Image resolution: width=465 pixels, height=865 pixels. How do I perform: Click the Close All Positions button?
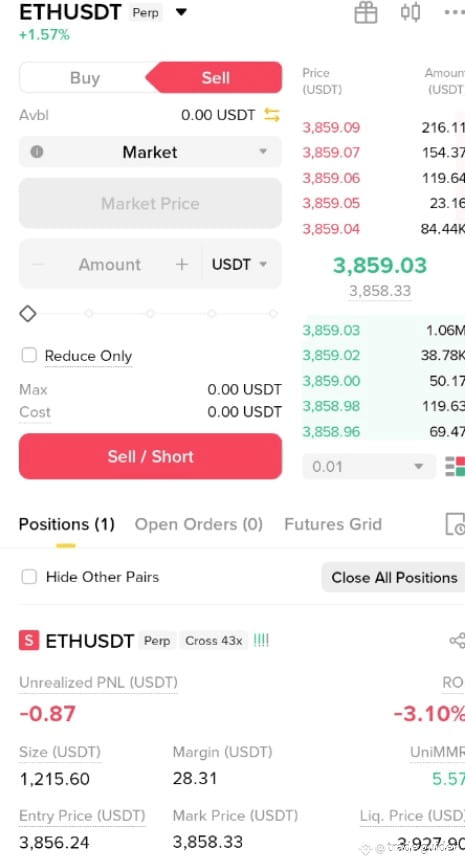(394, 577)
